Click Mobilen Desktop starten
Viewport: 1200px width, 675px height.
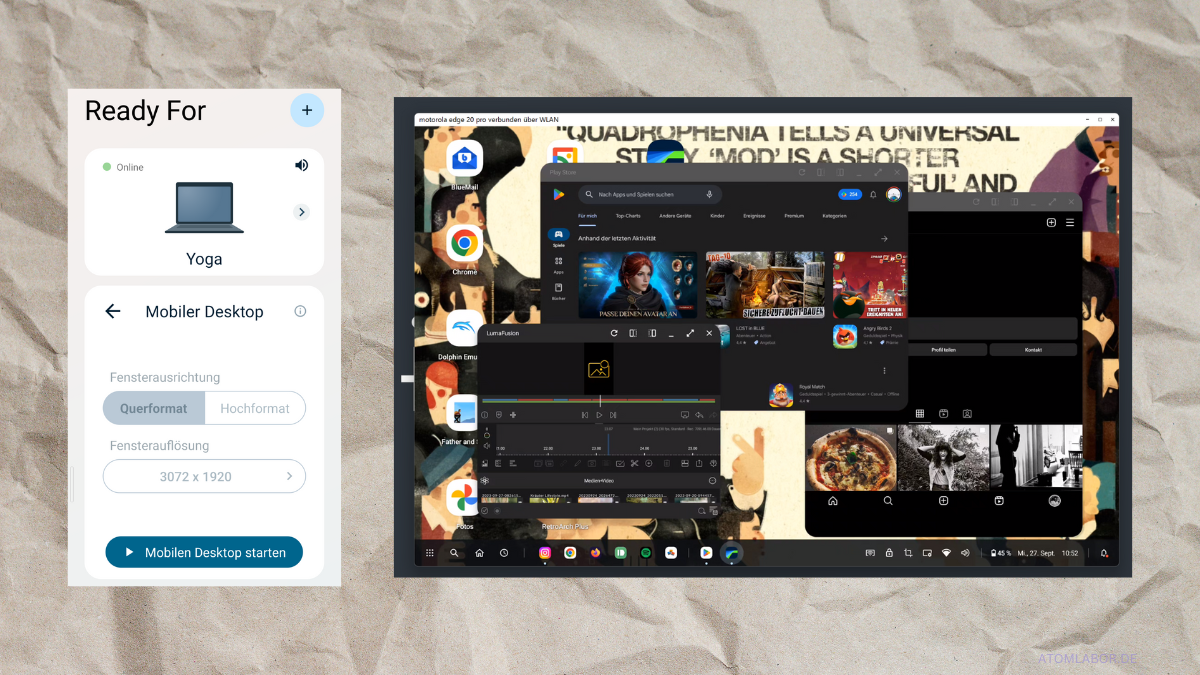[x=204, y=552]
